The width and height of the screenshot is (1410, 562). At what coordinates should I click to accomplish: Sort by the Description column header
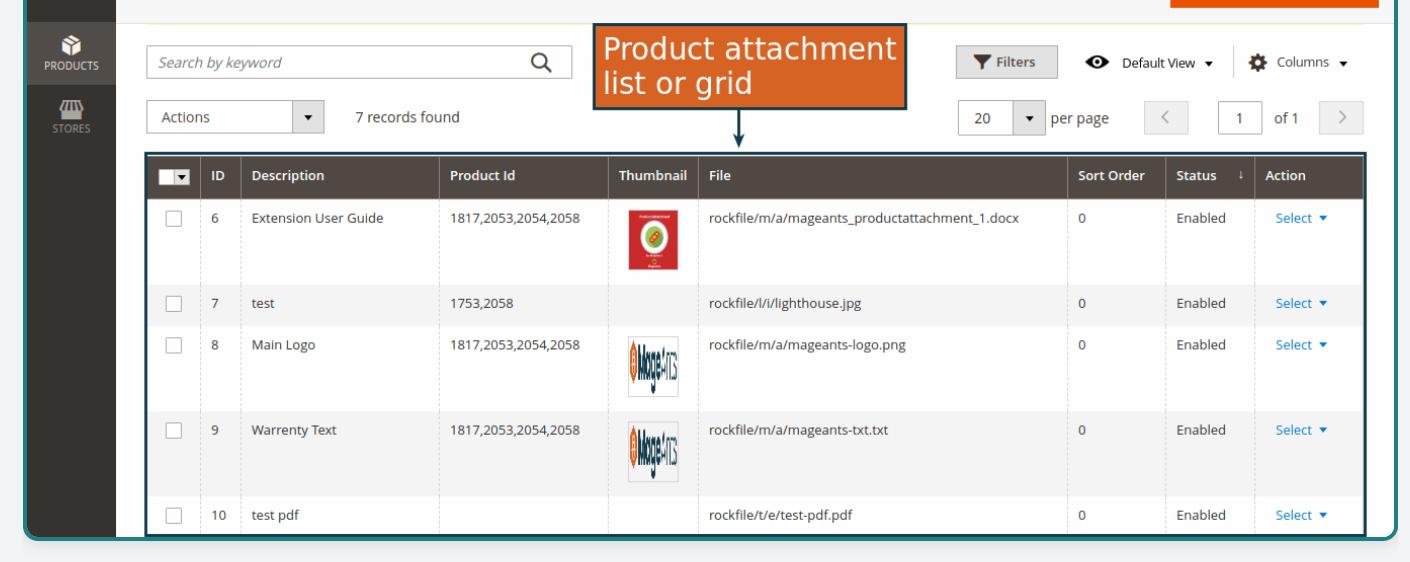(x=288, y=177)
